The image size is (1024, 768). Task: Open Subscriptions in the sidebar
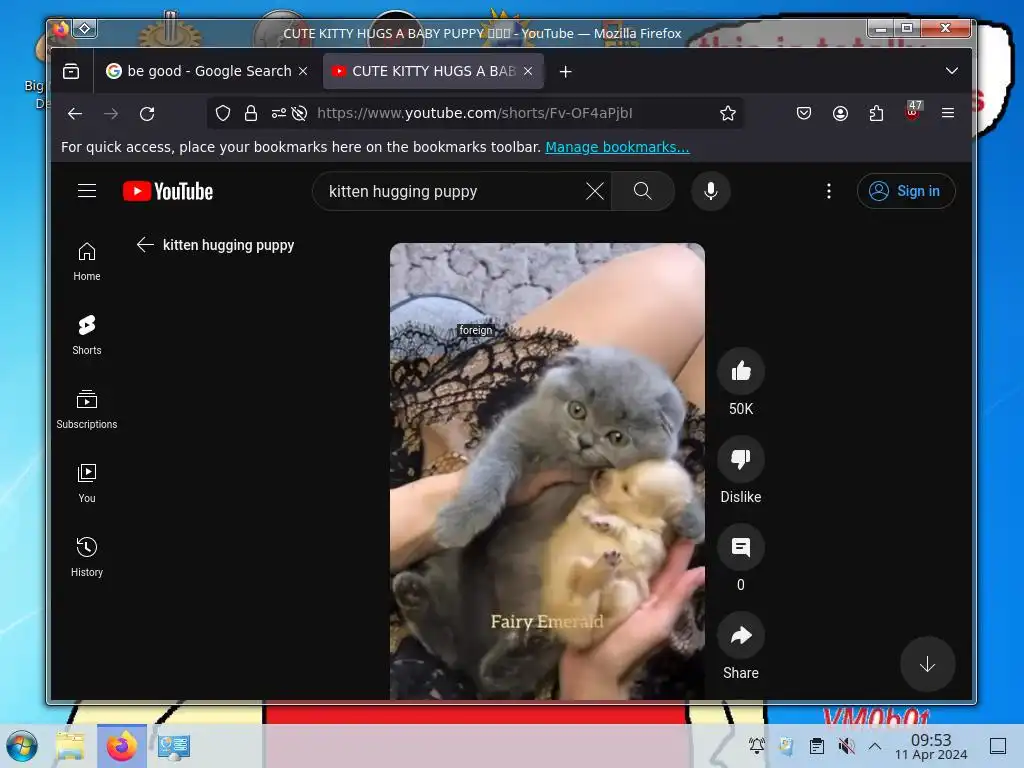click(87, 409)
